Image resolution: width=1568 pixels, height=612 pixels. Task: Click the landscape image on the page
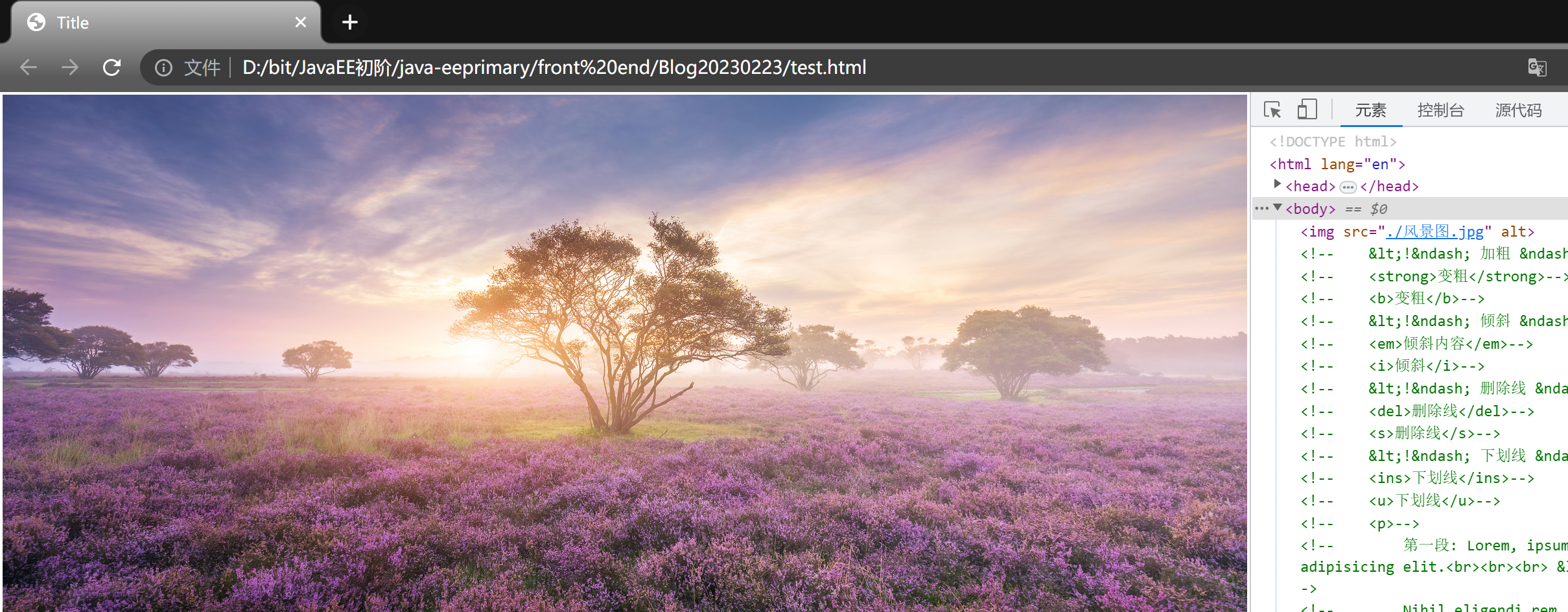tap(625, 353)
